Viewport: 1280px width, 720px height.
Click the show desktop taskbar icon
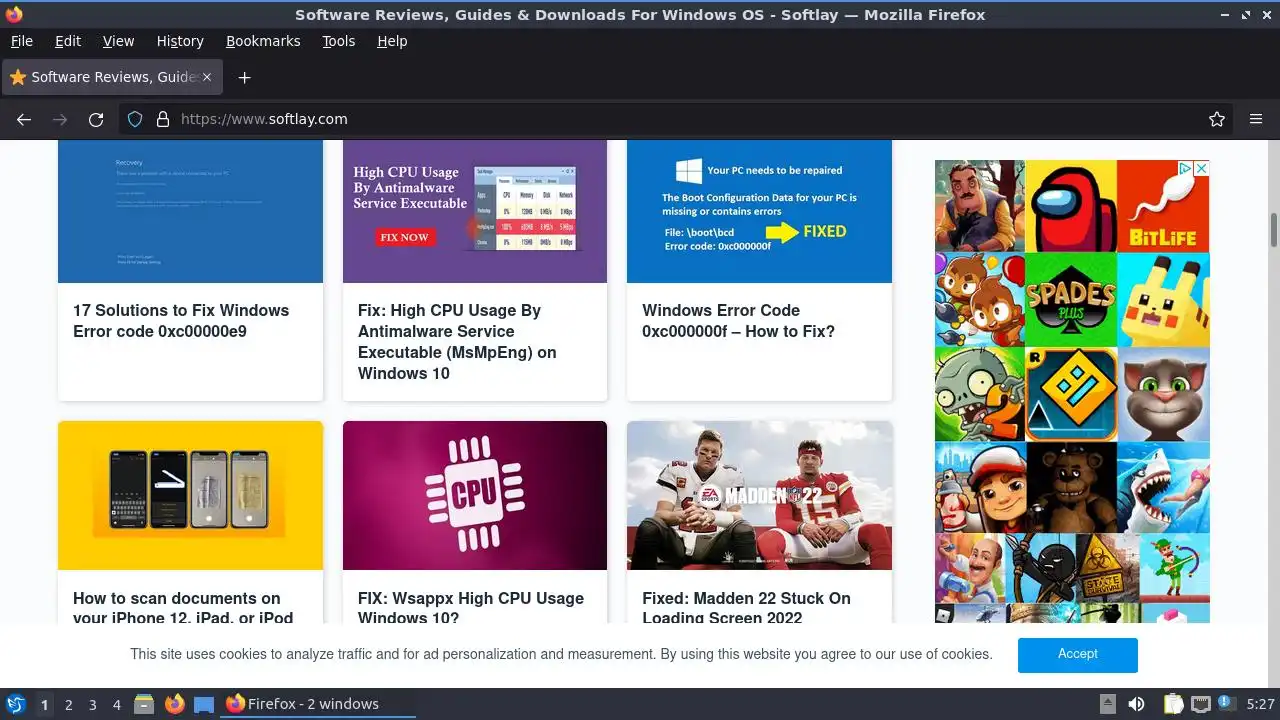pos(204,704)
